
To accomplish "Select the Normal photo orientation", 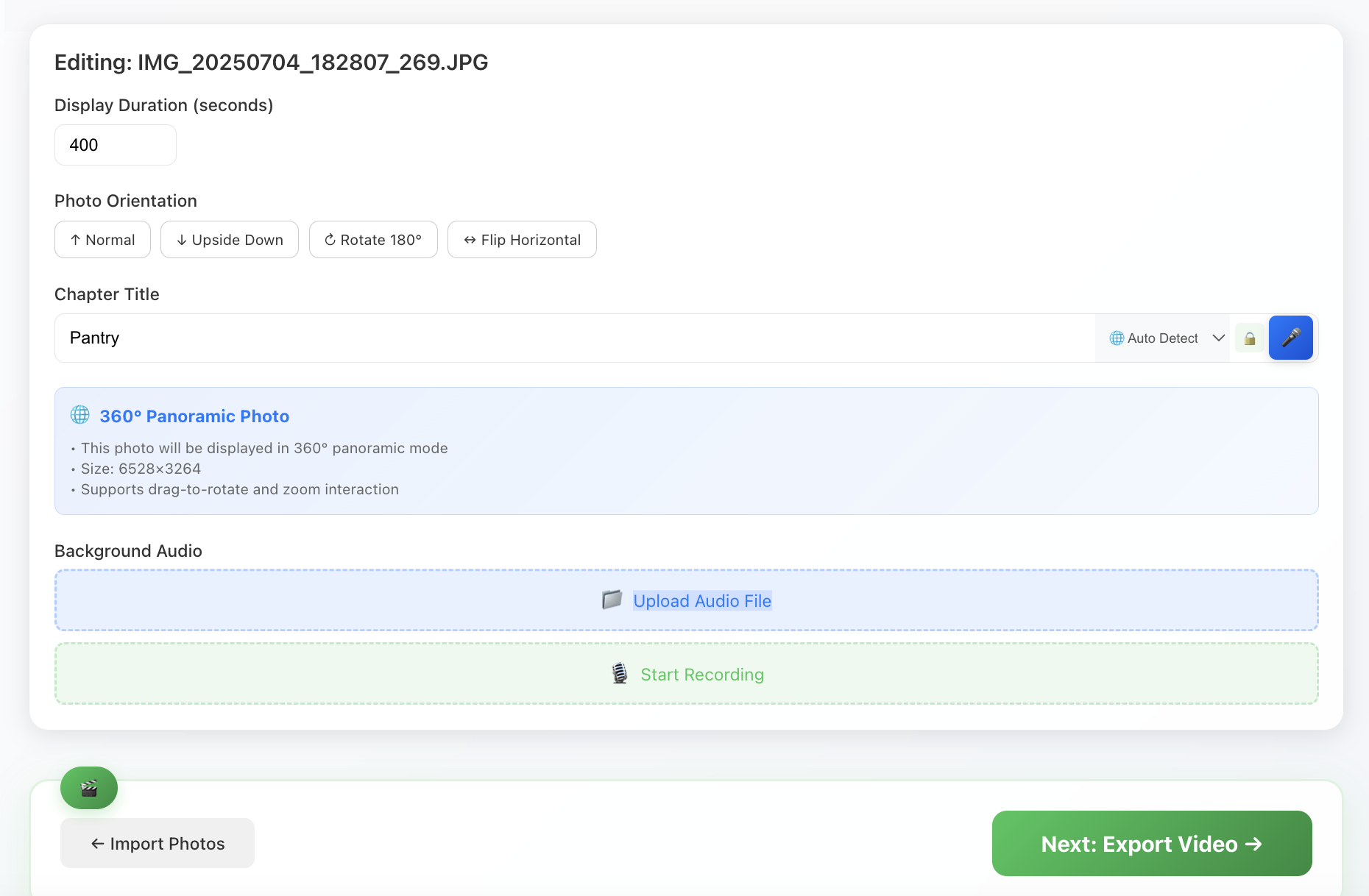I will [x=102, y=240].
